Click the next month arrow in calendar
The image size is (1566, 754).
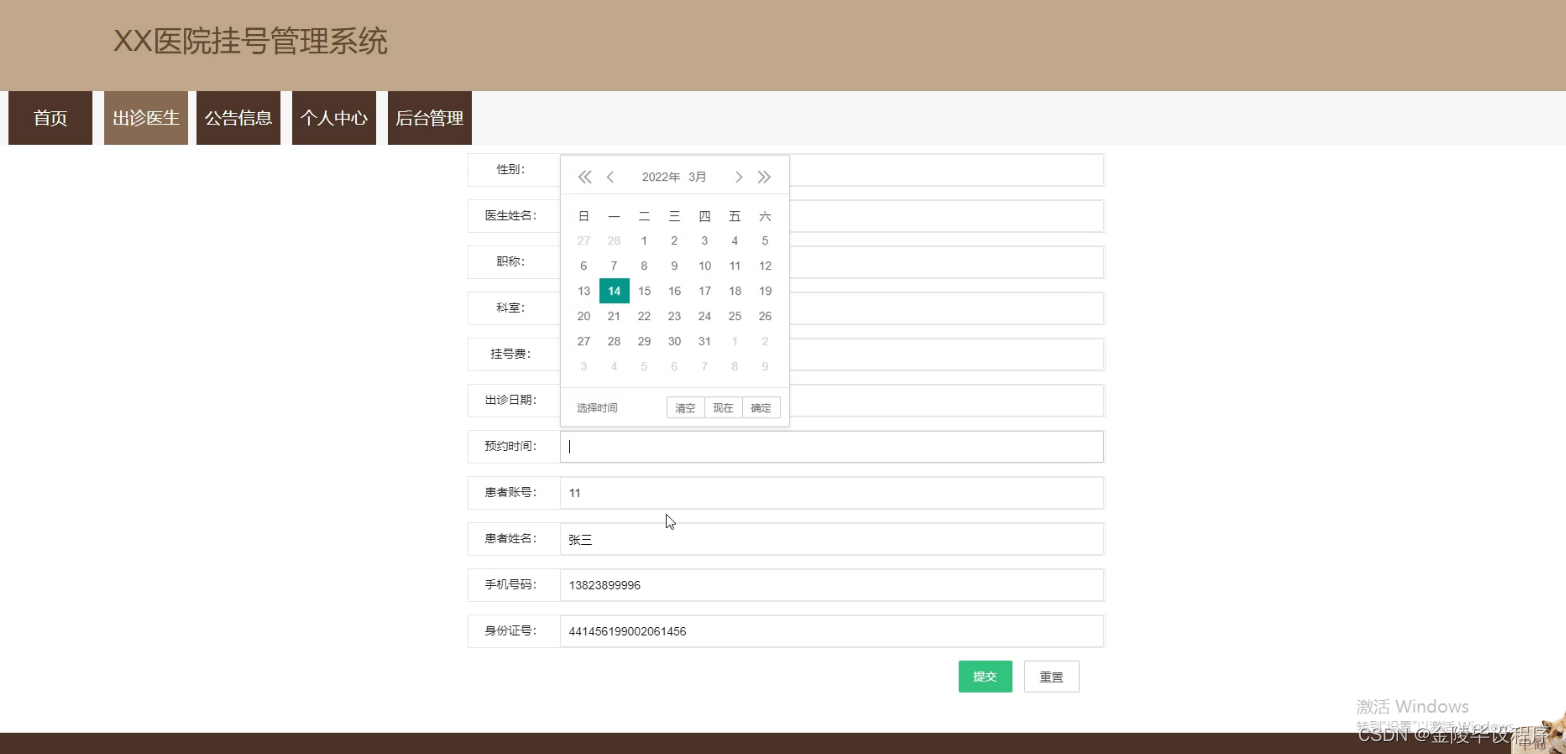click(x=738, y=177)
